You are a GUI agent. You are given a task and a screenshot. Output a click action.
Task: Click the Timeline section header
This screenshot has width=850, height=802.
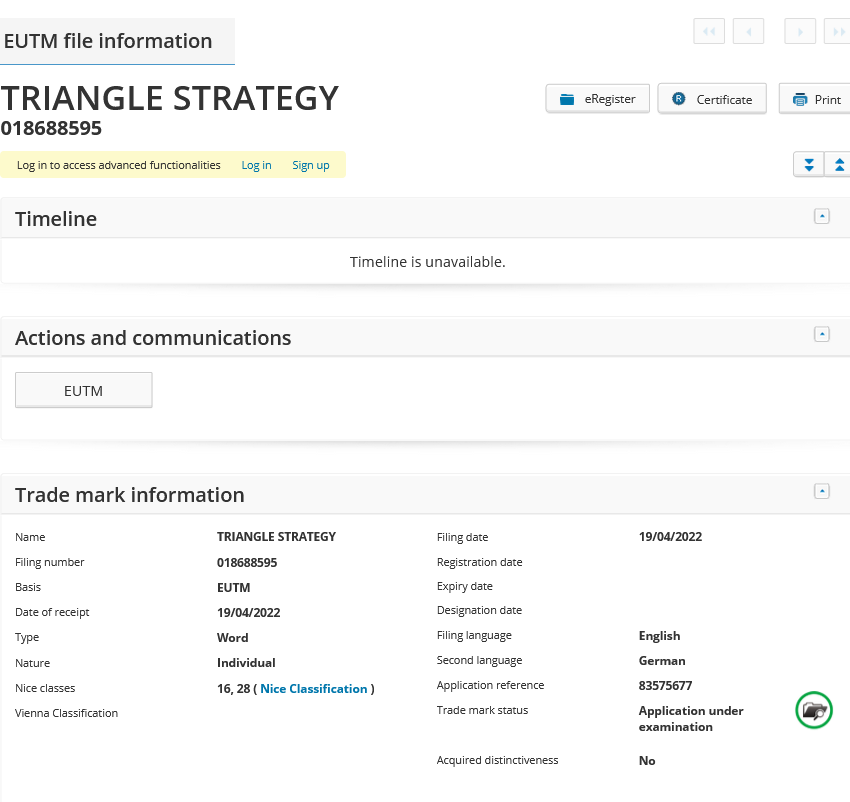56,219
